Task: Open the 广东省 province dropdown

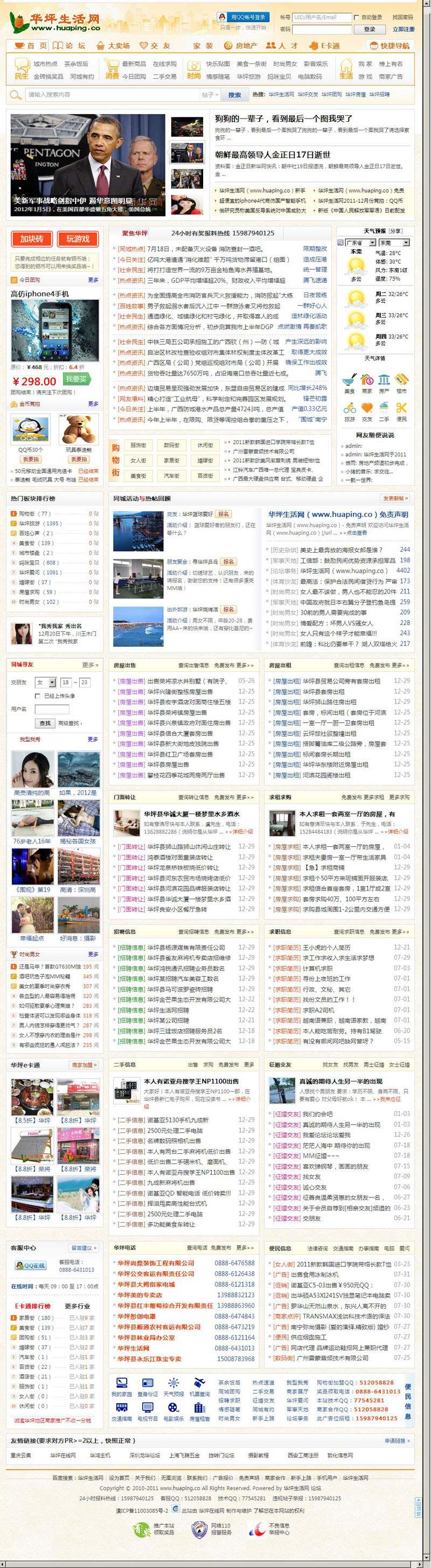Action: 362,242
